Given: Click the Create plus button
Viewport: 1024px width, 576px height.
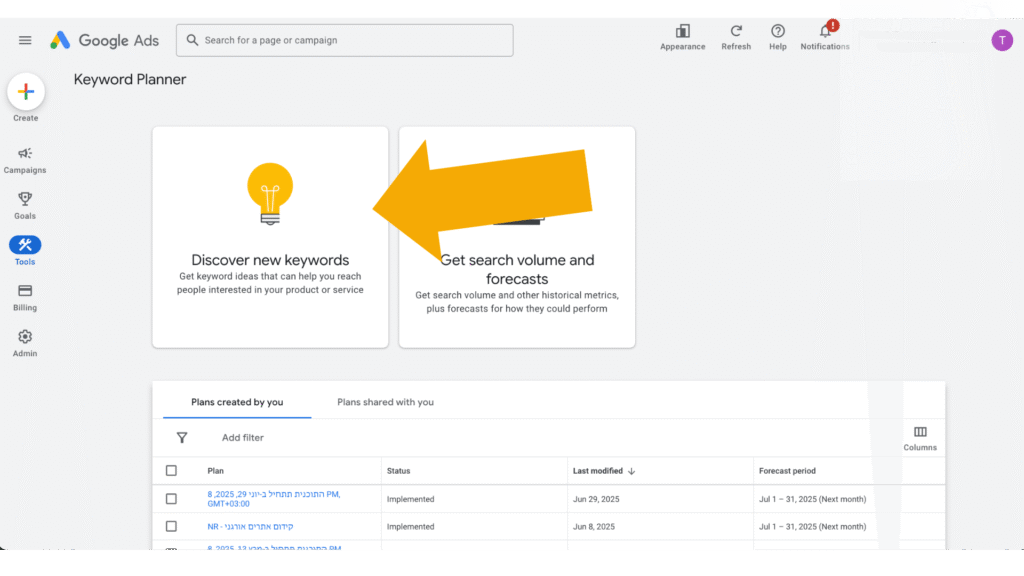Looking at the screenshot, I should tap(26, 92).
